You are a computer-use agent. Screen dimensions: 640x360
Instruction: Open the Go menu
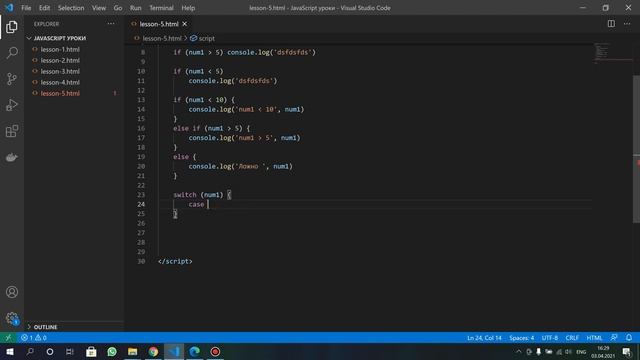118,8
